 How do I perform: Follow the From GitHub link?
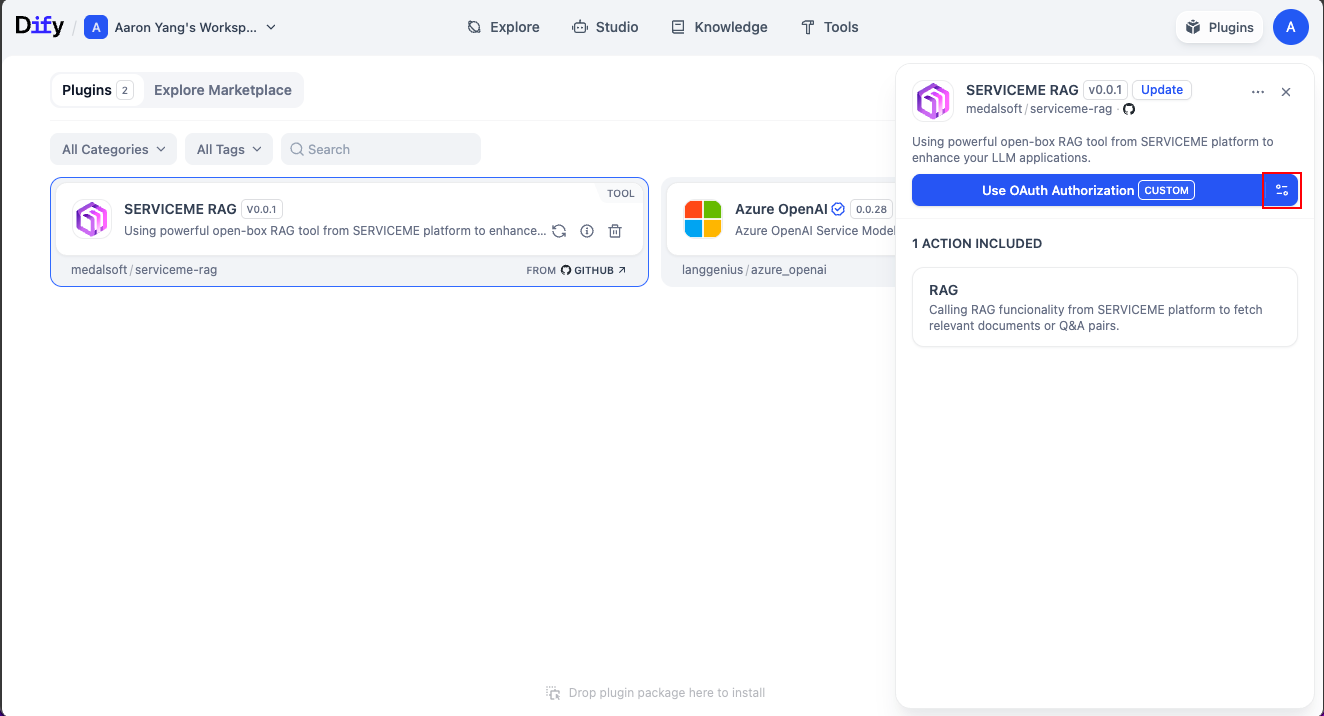coord(577,270)
